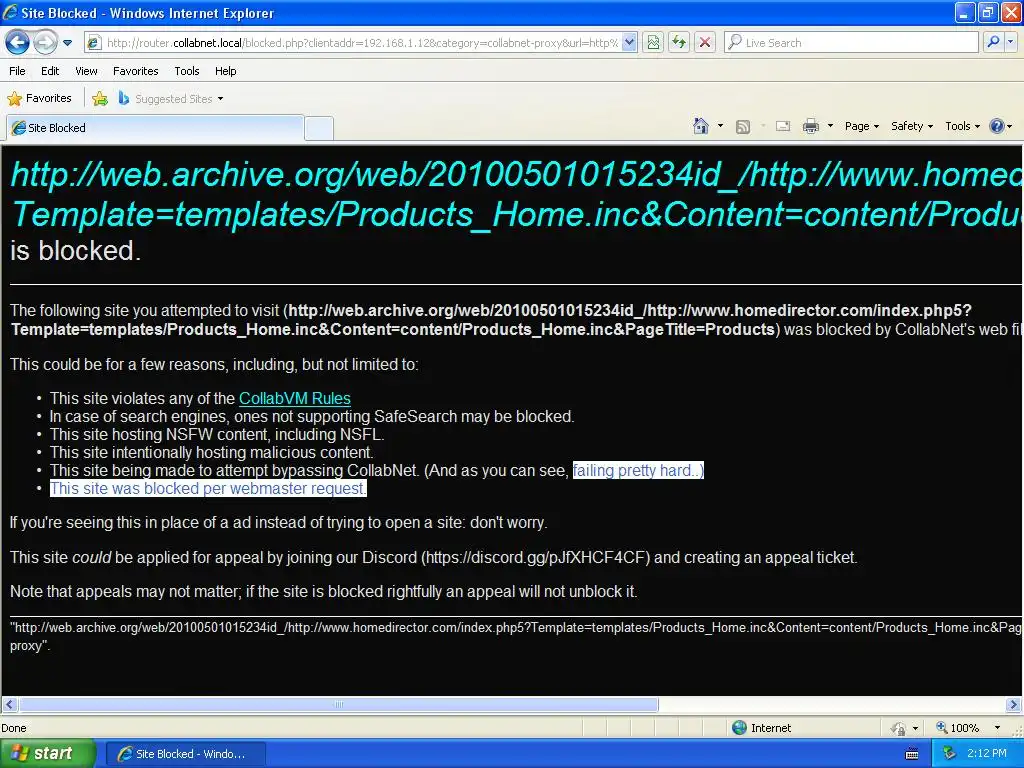The image size is (1024, 768).
Task: Click the Help question mark icon
Action: tap(997, 127)
